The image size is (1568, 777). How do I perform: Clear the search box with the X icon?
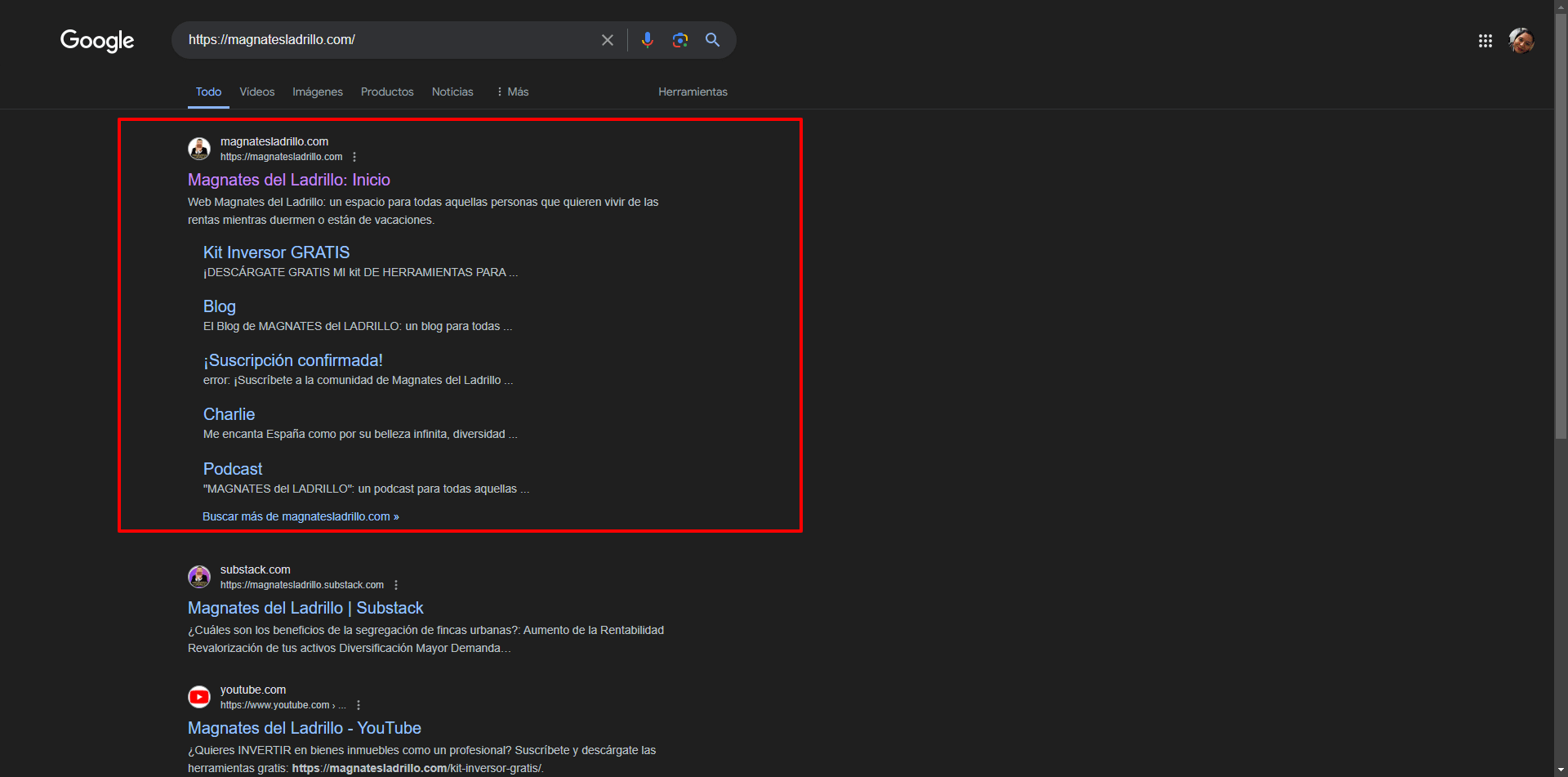608,40
